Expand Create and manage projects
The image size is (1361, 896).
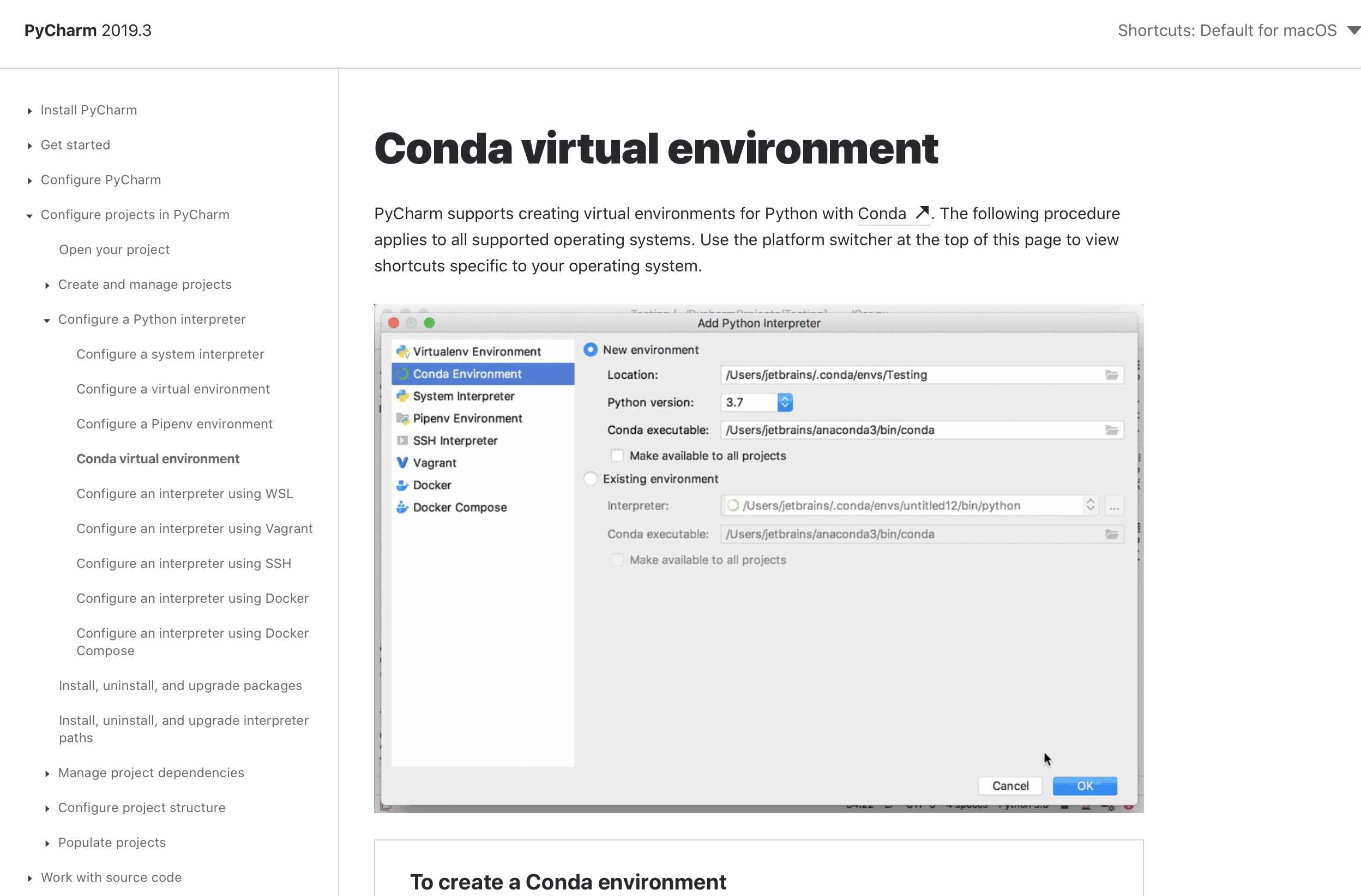click(x=47, y=285)
